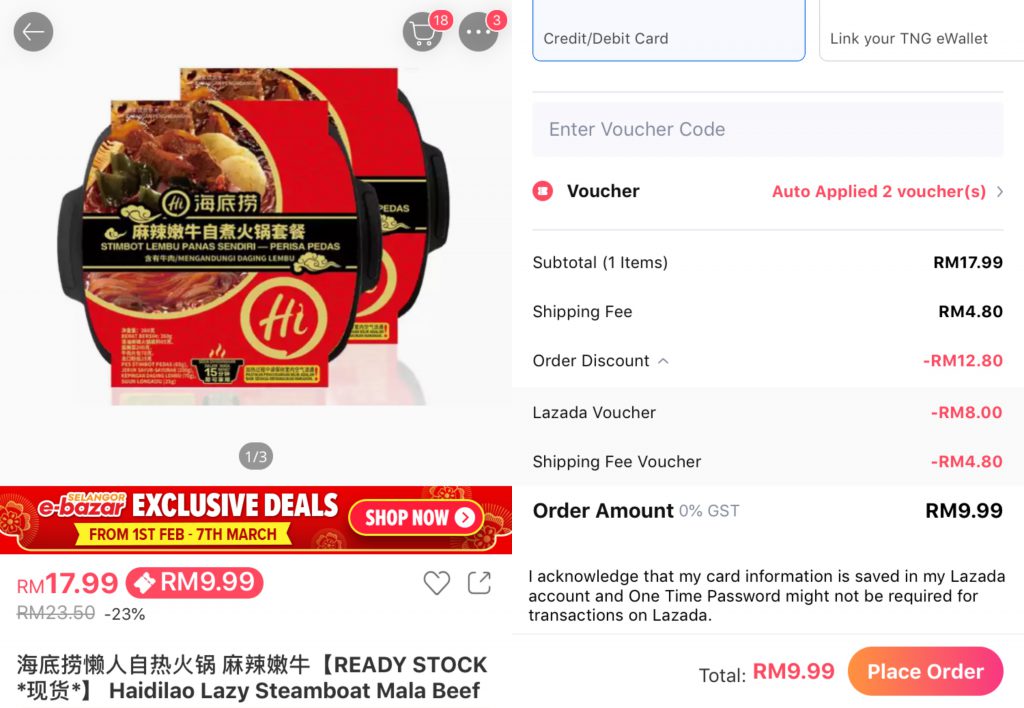The height and width of the screenshot is (708, 1024).
Task: Open the e-bazar Exclusive Deals banner
Action: [256, 520]
